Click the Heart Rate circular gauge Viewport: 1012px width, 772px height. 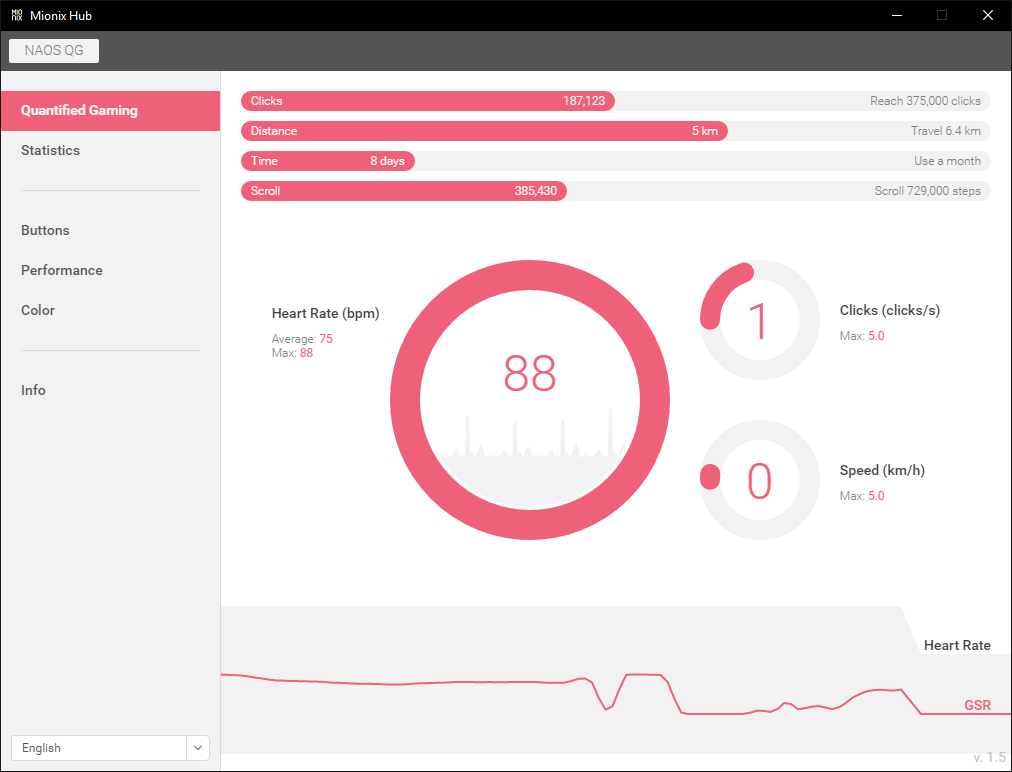(530, 400)
